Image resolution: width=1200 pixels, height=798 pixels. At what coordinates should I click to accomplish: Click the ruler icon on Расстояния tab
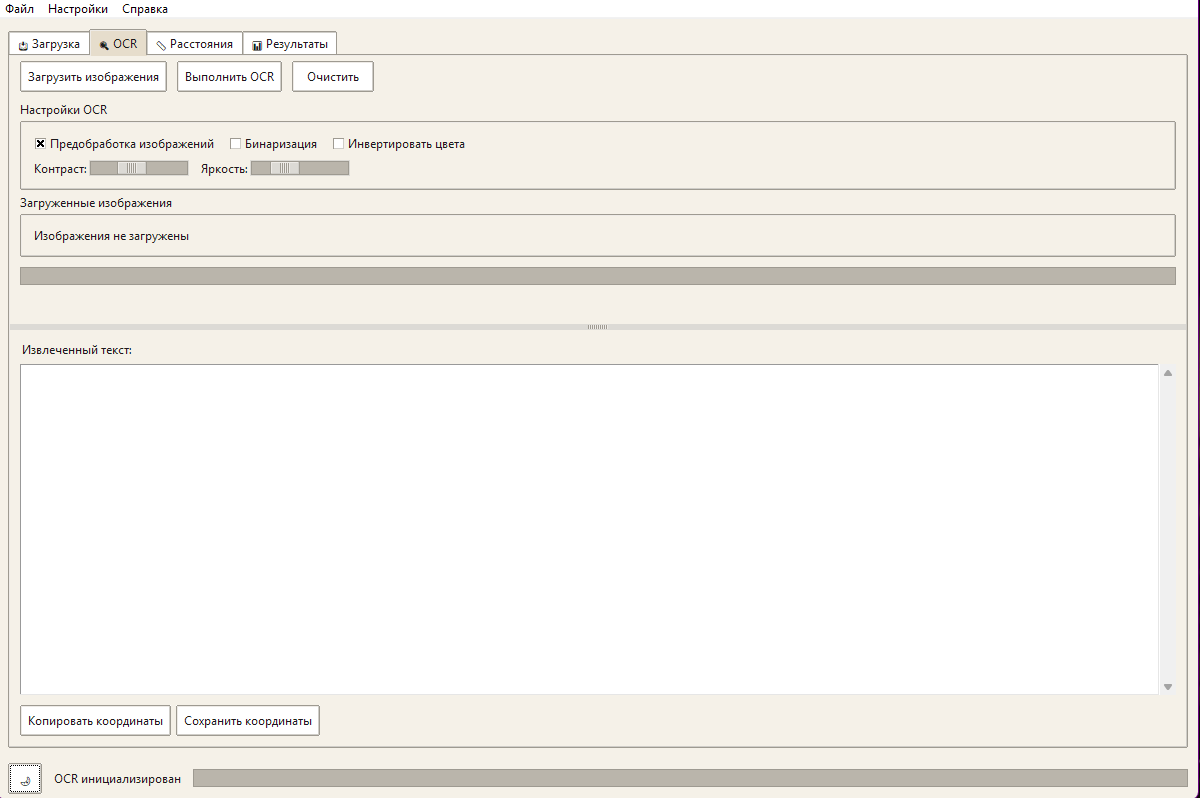pos(161,45)
